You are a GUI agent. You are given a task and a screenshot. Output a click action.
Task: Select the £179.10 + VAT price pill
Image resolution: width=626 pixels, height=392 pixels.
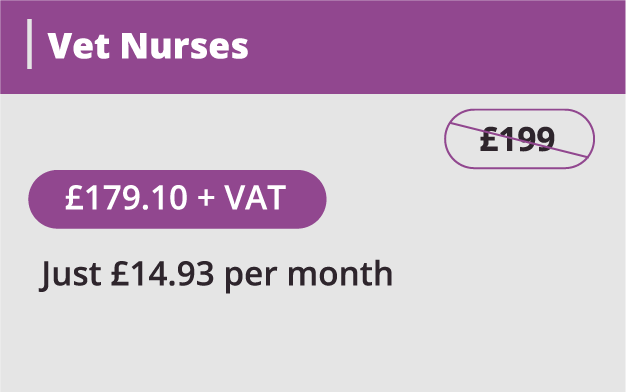pyautogui.click(x=177, y=199)
